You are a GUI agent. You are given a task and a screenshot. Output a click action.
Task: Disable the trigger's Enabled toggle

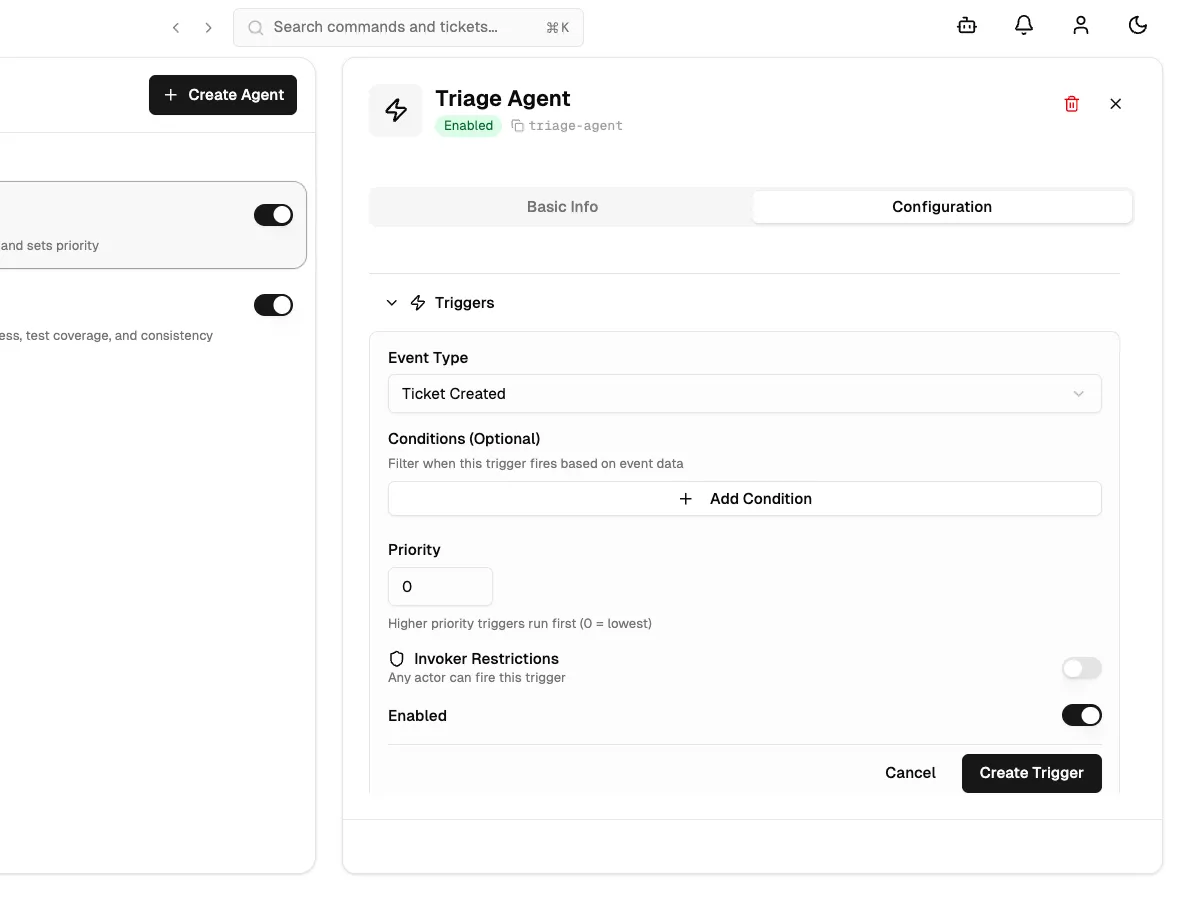pyautogui.click(x=1081, y=715)
